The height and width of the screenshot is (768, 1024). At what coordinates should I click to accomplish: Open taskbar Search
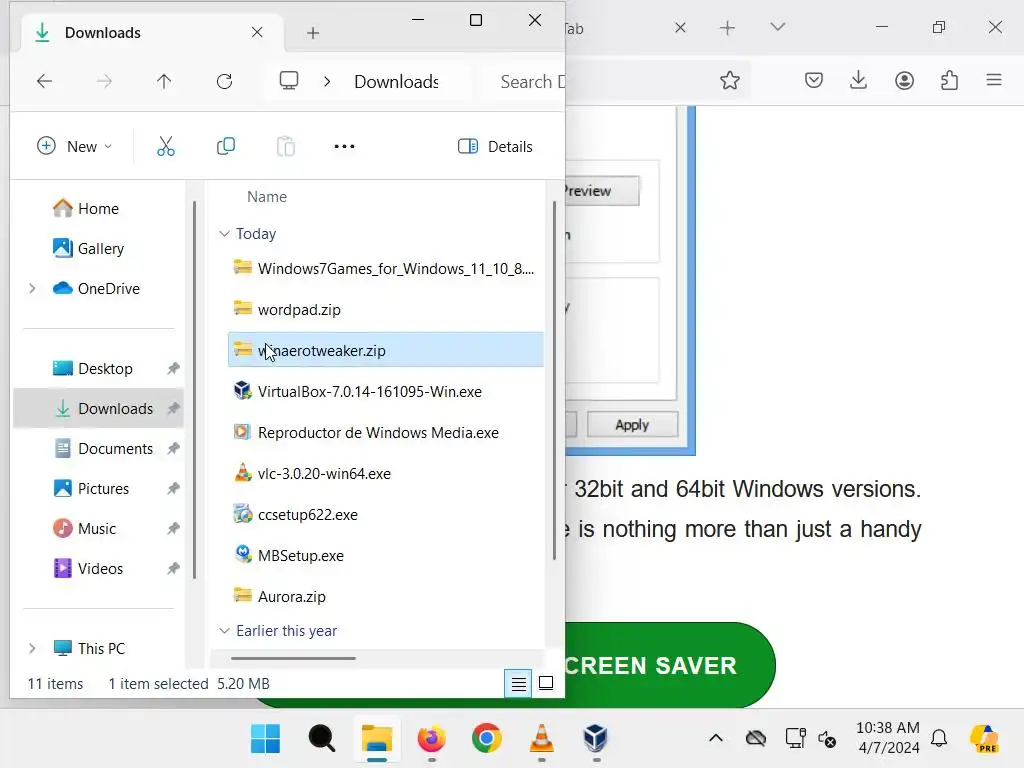[321, 739]
